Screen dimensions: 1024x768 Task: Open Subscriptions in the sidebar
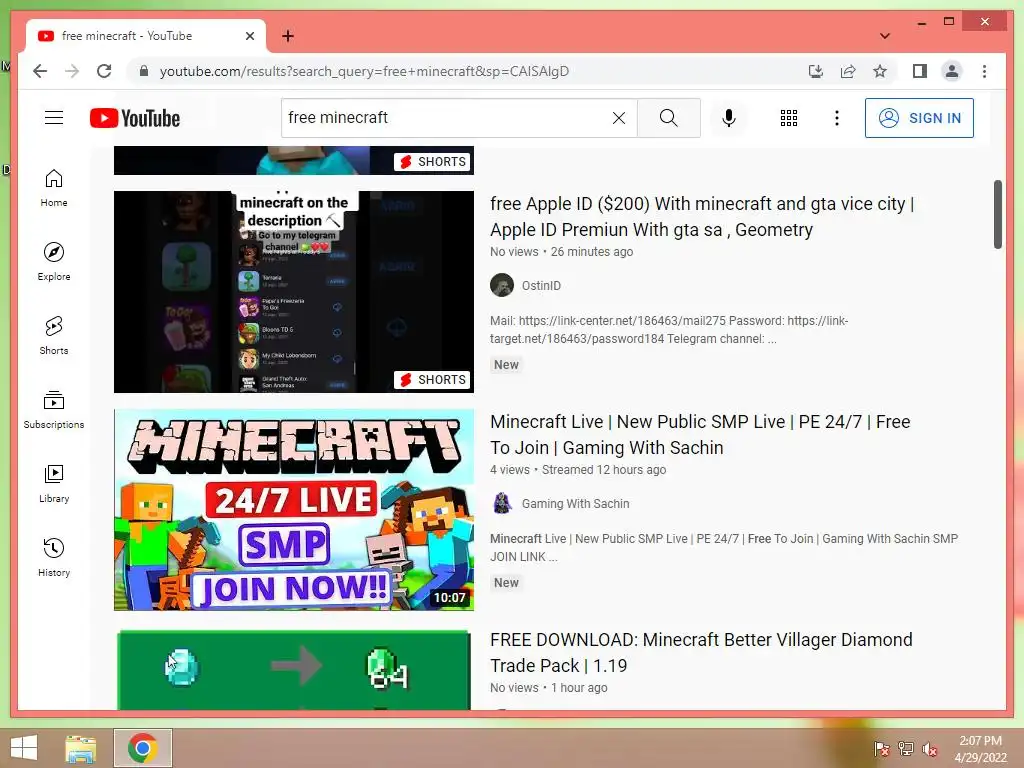tap(54, 409)
